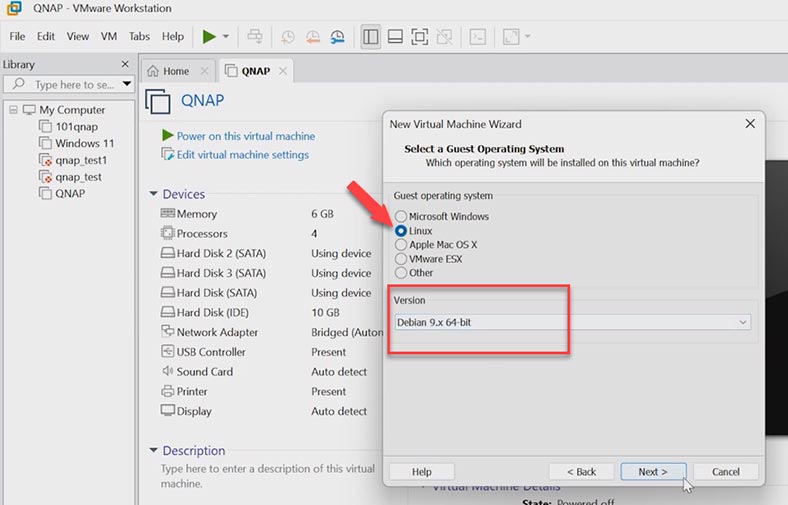Screen dimensions: 788x505
Task: Toggle the thumbnail bar view icon
Action: 395,37
